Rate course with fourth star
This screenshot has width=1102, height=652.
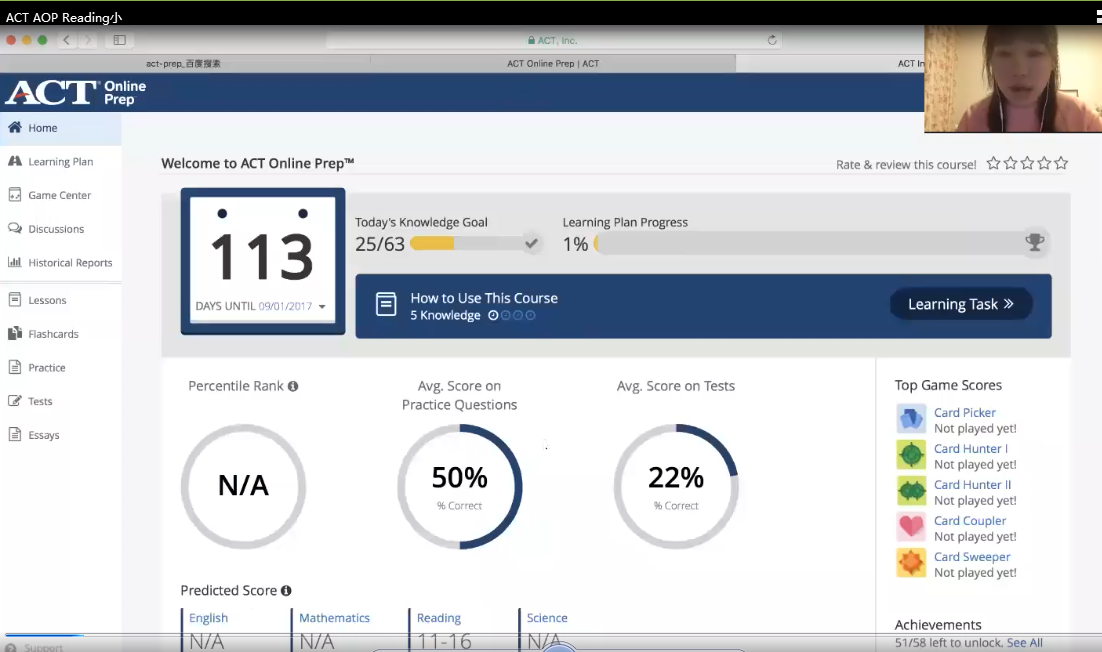1044,164
